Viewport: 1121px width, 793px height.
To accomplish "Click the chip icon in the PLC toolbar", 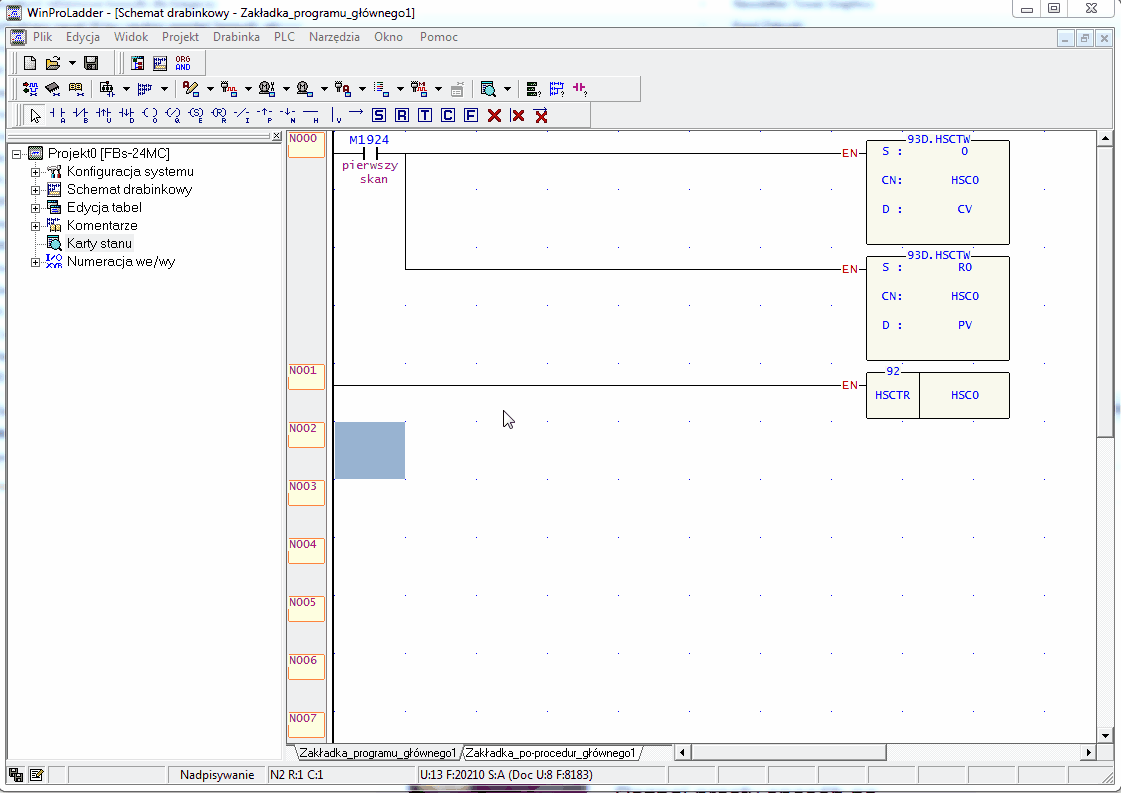I will pyautogui.click(x=52, y=89).
